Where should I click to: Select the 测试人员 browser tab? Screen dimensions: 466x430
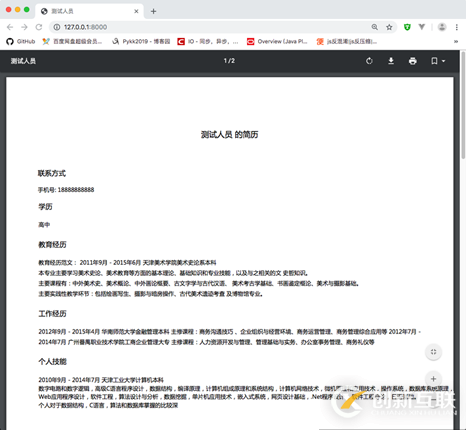click(89, 11)
